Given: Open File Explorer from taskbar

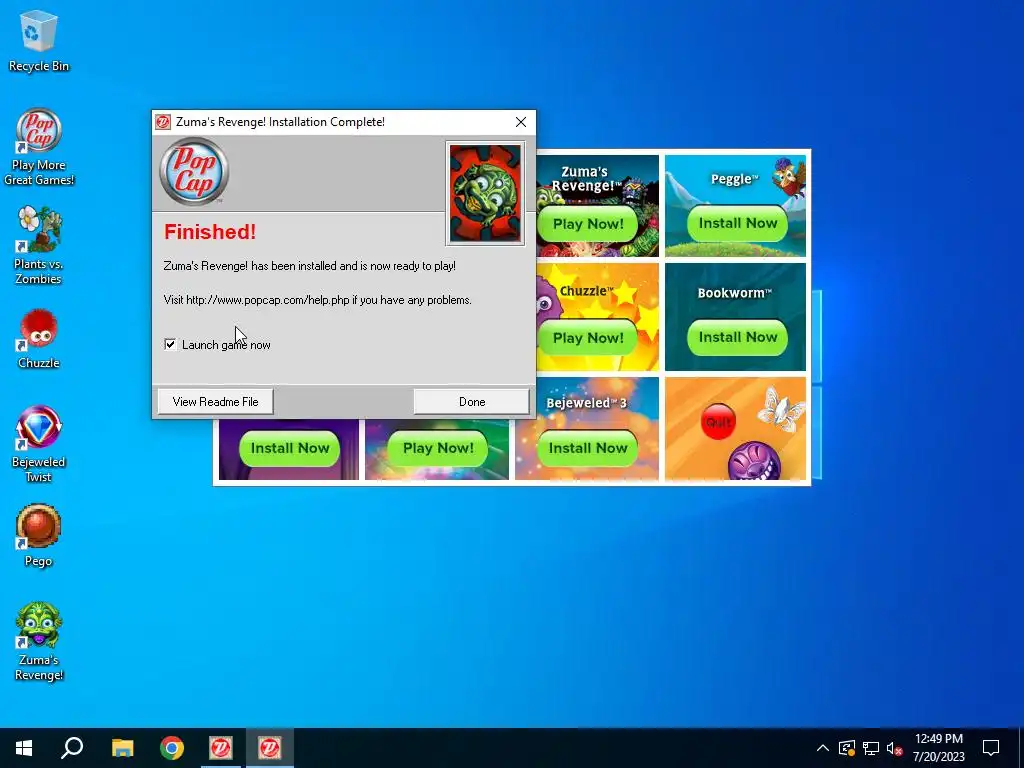Looking at the screenshot, I should pos(122,748).
